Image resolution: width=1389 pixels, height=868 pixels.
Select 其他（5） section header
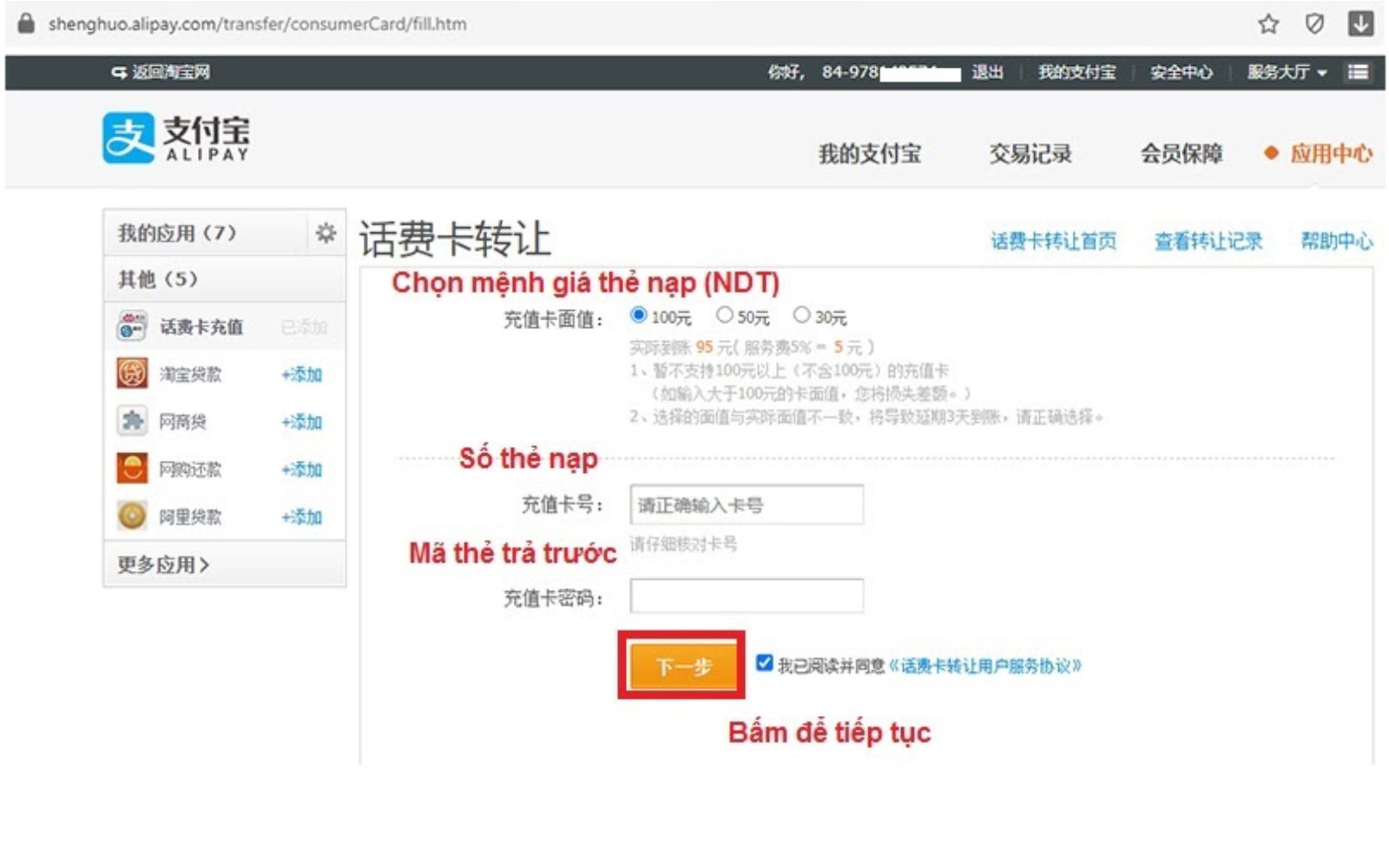tap(224, 279)
